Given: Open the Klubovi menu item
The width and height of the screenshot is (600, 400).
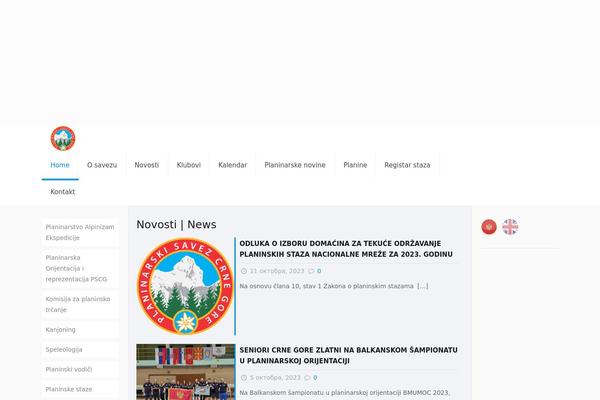Looking at the screenshot, I should coord(189,165).
